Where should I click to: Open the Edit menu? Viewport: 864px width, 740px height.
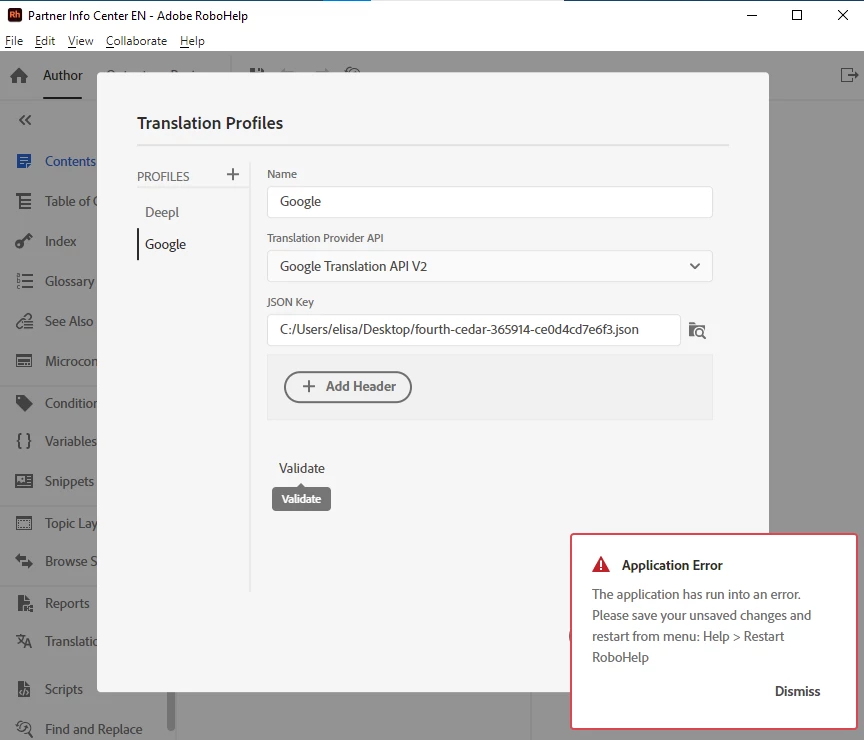click(x=45, y=41)
